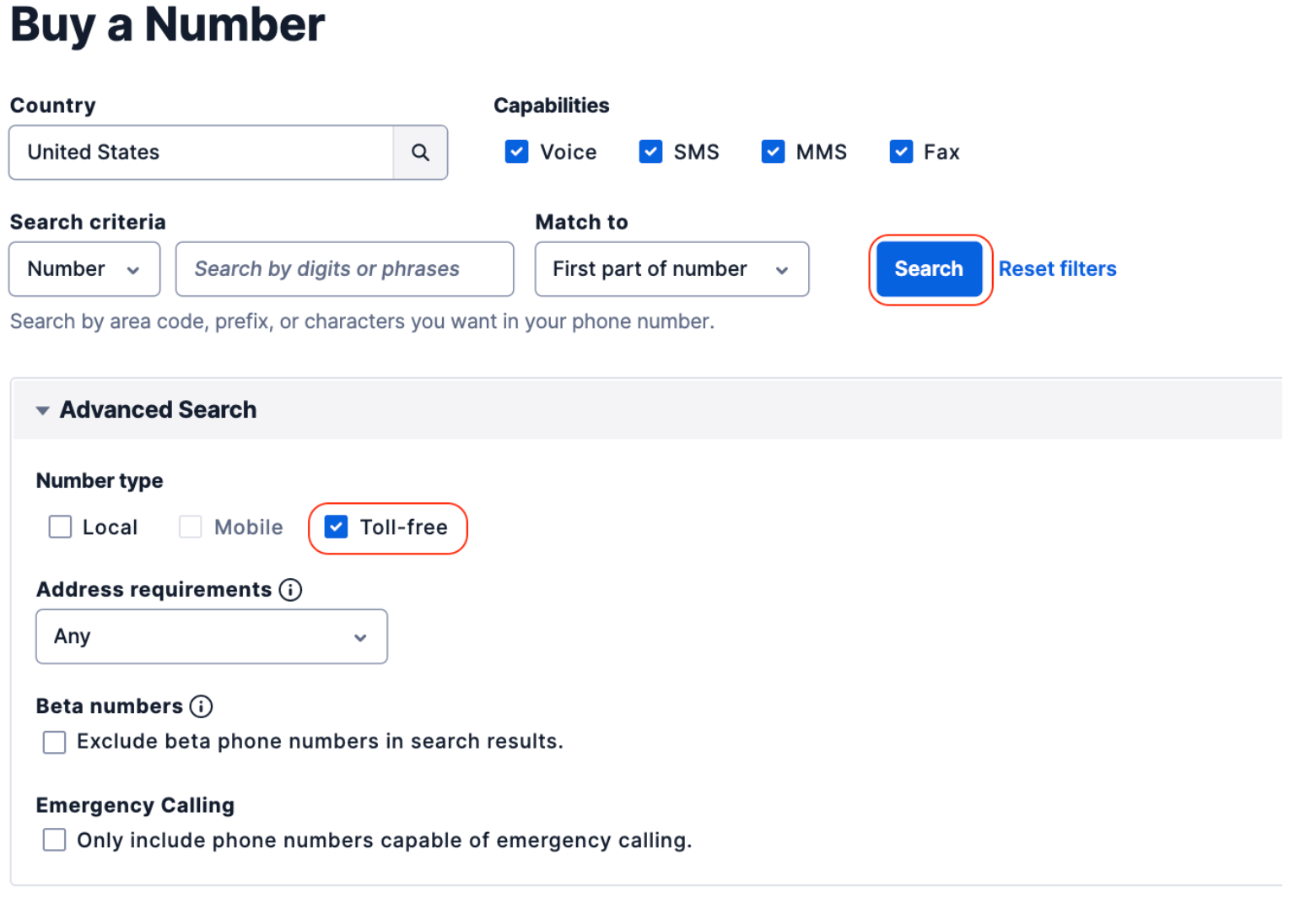Focus the digits or phrases search field
The width and height of the screenshot is (1316, 903).
pyautogui.click(x=344, y=269)
